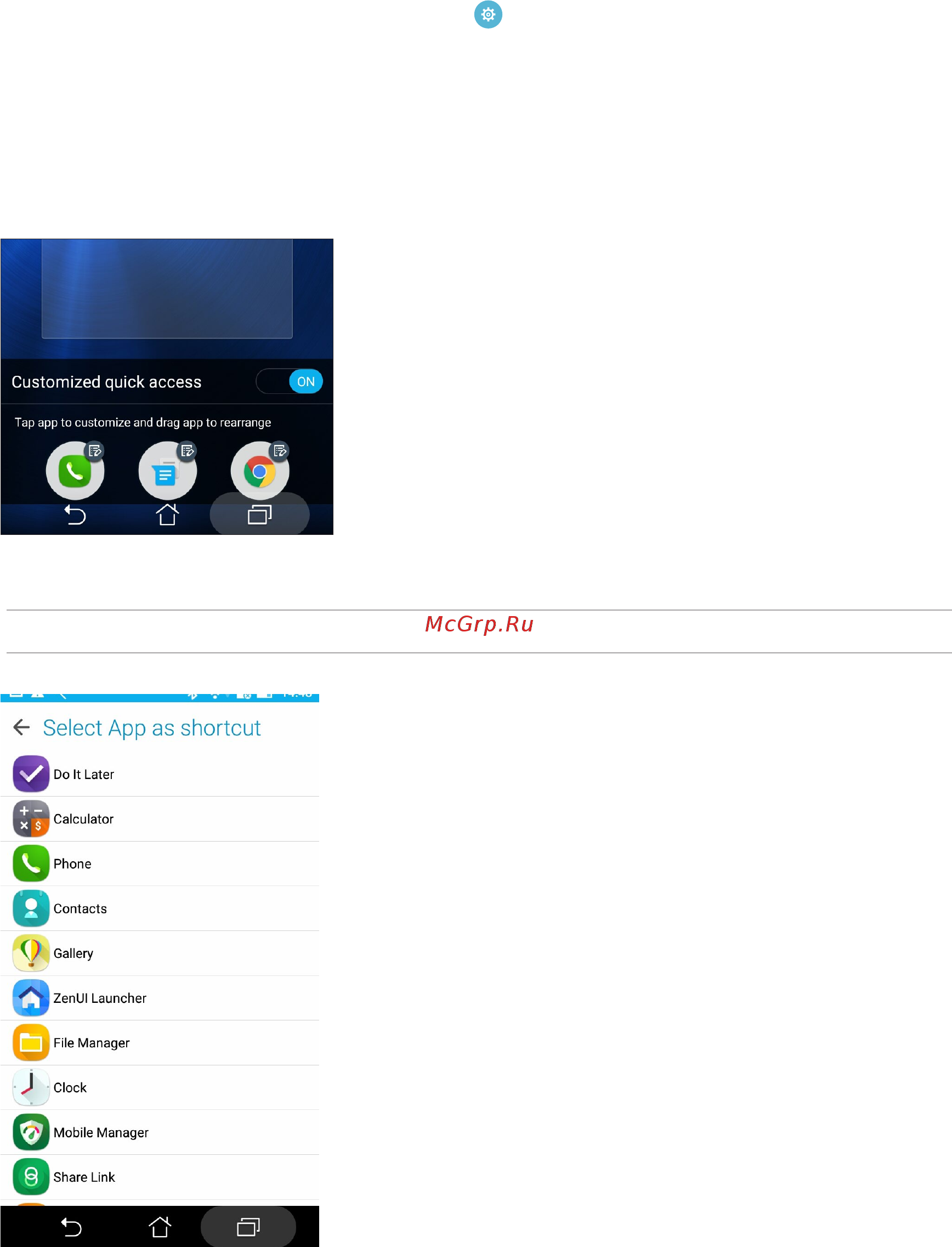Image resolution: width=952 pixels, height=1247 pixels.
Task: Choose ZenUI Launcher as shortcut
Action: pos(160,998)
